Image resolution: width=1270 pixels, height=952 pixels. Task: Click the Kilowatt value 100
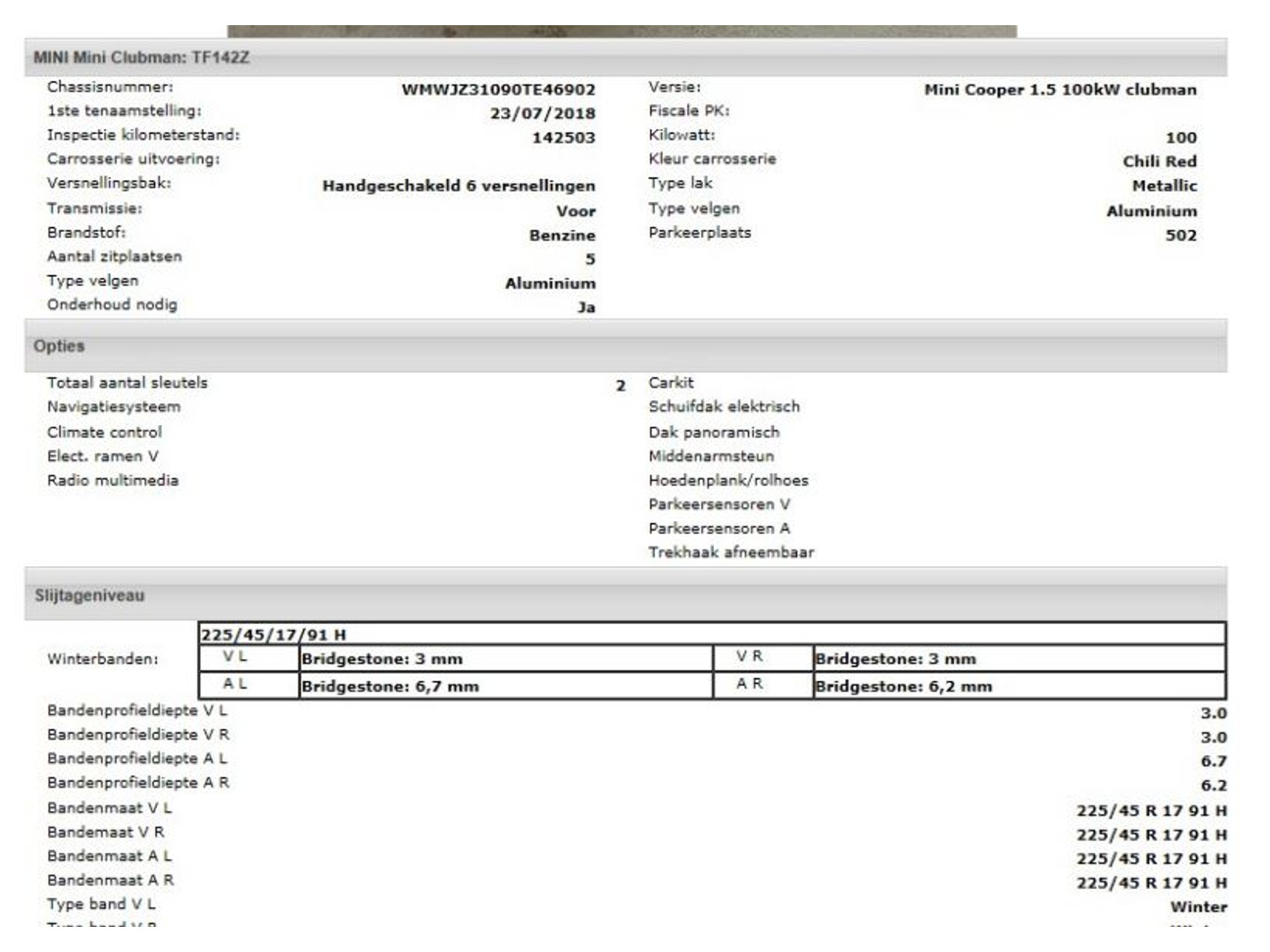[x=1181, y=138]
